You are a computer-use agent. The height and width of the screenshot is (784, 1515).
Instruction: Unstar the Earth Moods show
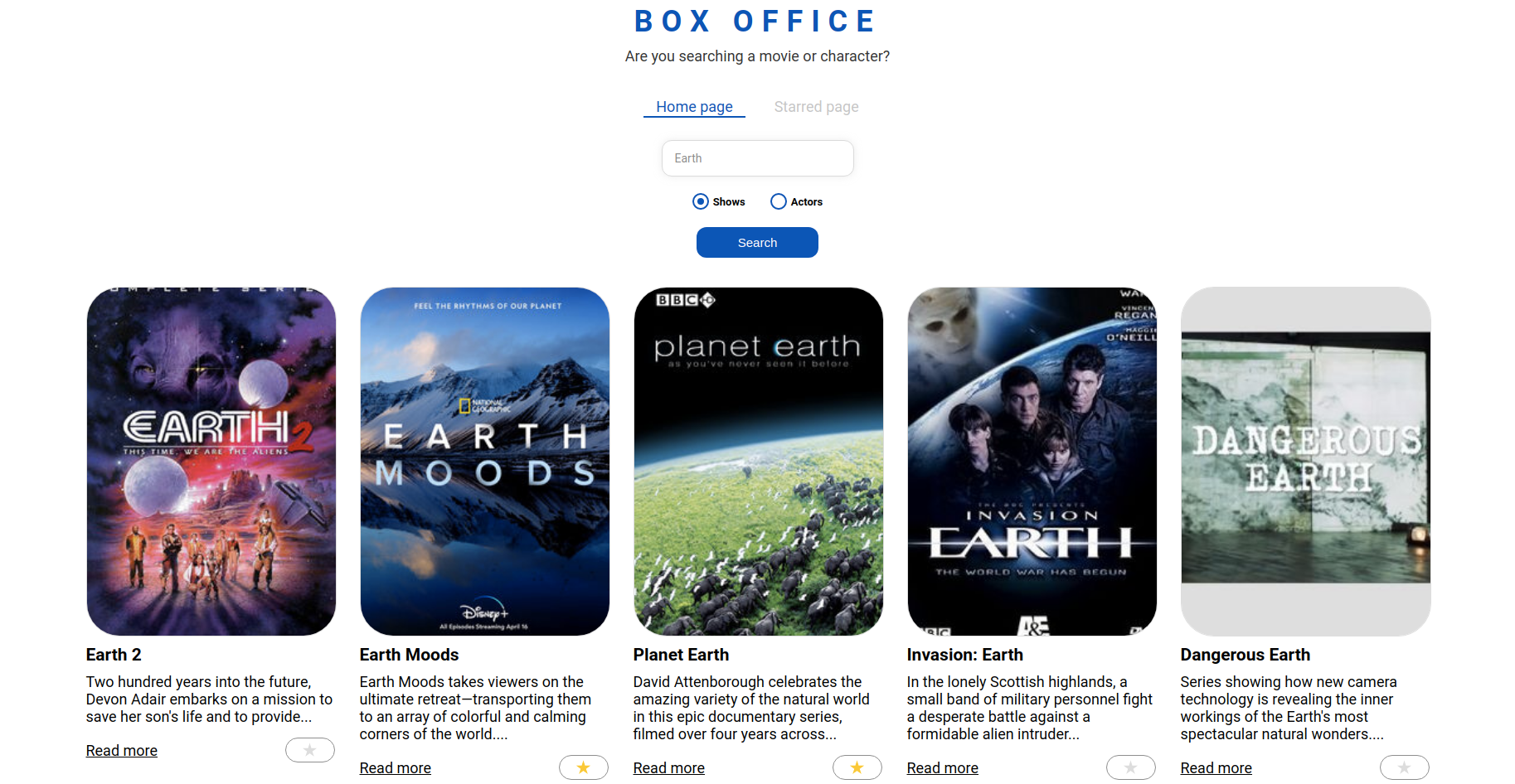pos(584,767)
